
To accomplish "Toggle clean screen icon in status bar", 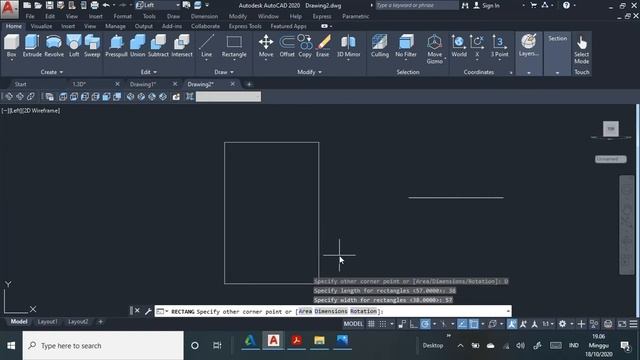I will click(x=622, y=324).
